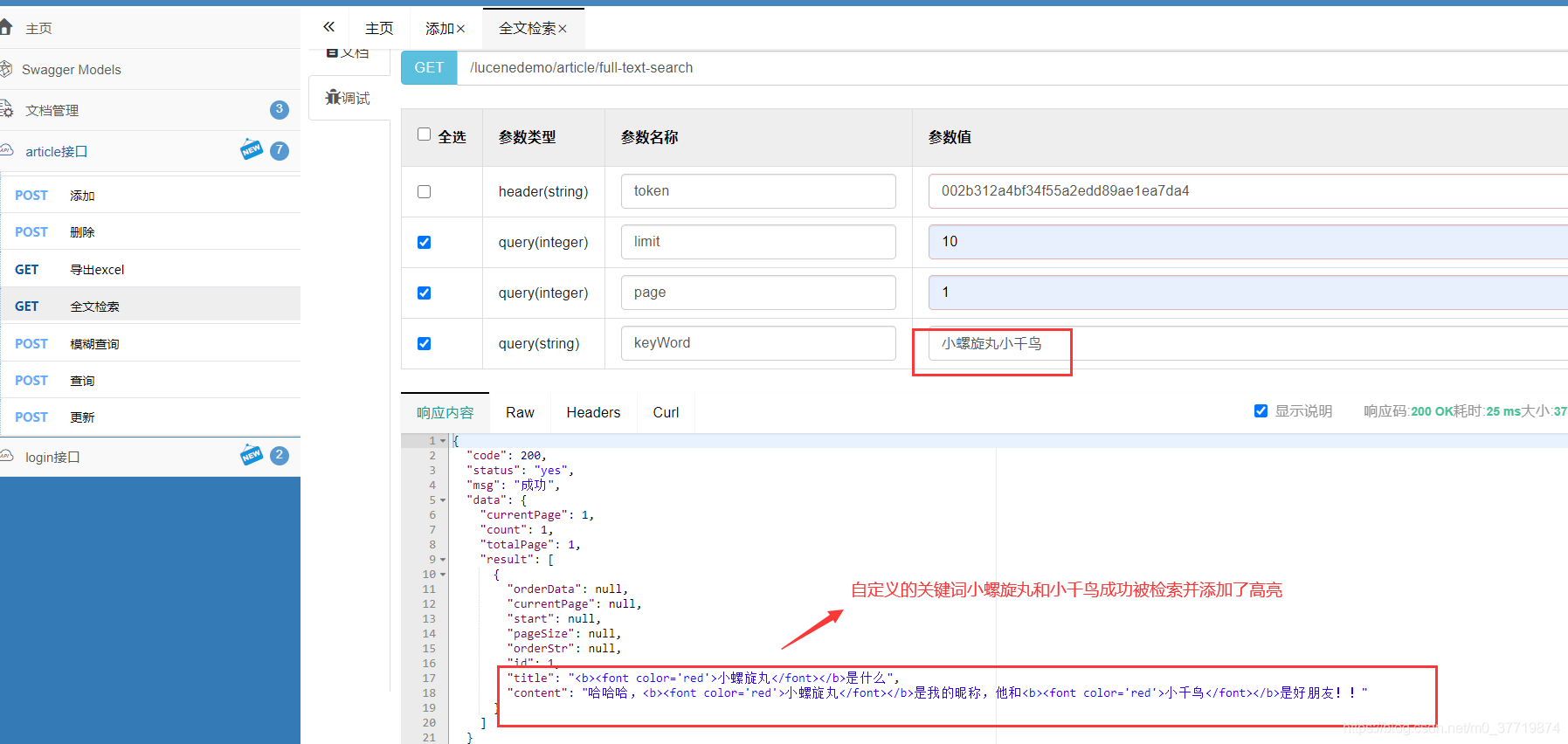Collapse JSON fold arrow at line 1
The image size is (1568, 744).
click(x=443, y=441)
